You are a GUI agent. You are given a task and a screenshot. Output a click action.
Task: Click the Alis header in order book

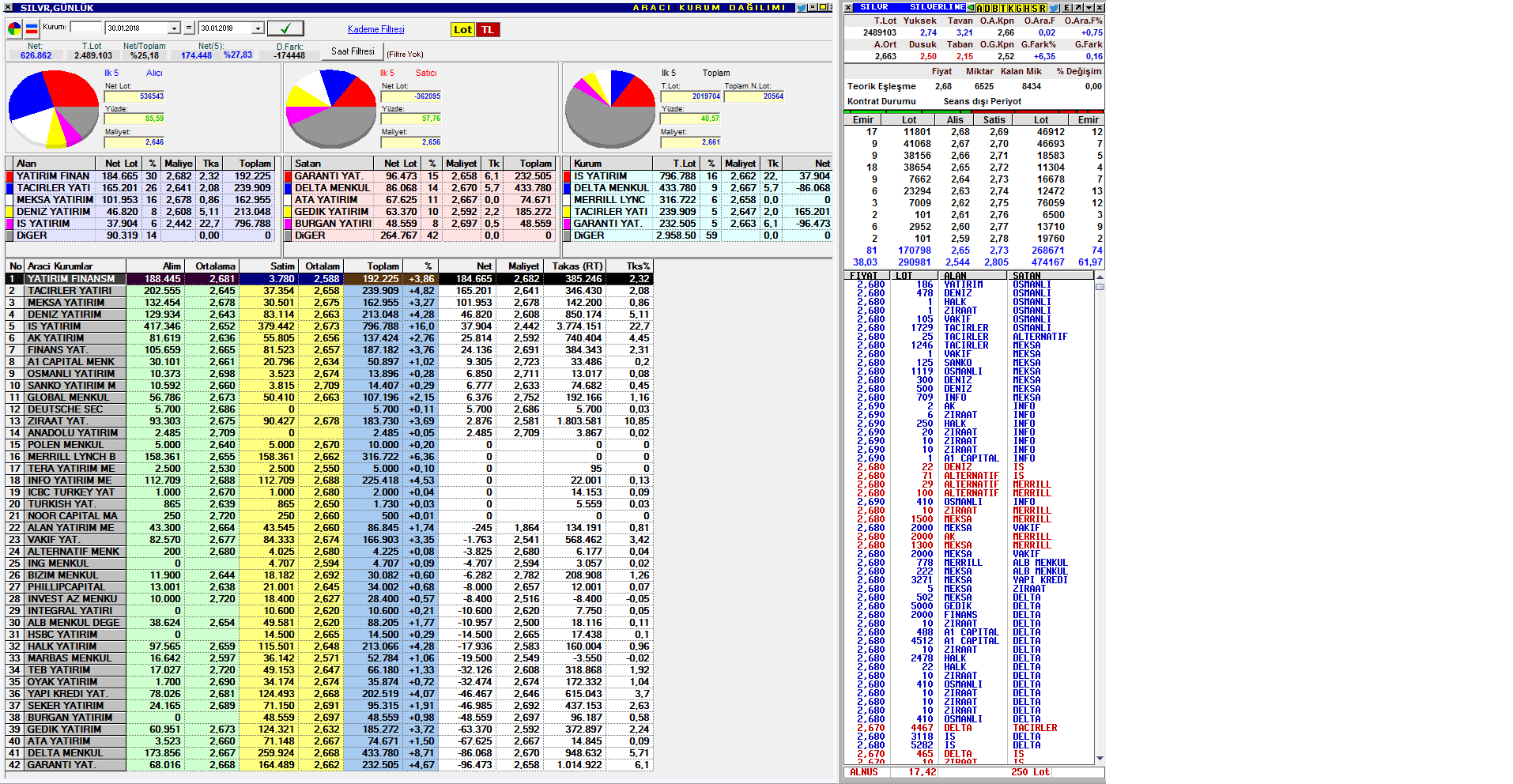pos(955,120)
